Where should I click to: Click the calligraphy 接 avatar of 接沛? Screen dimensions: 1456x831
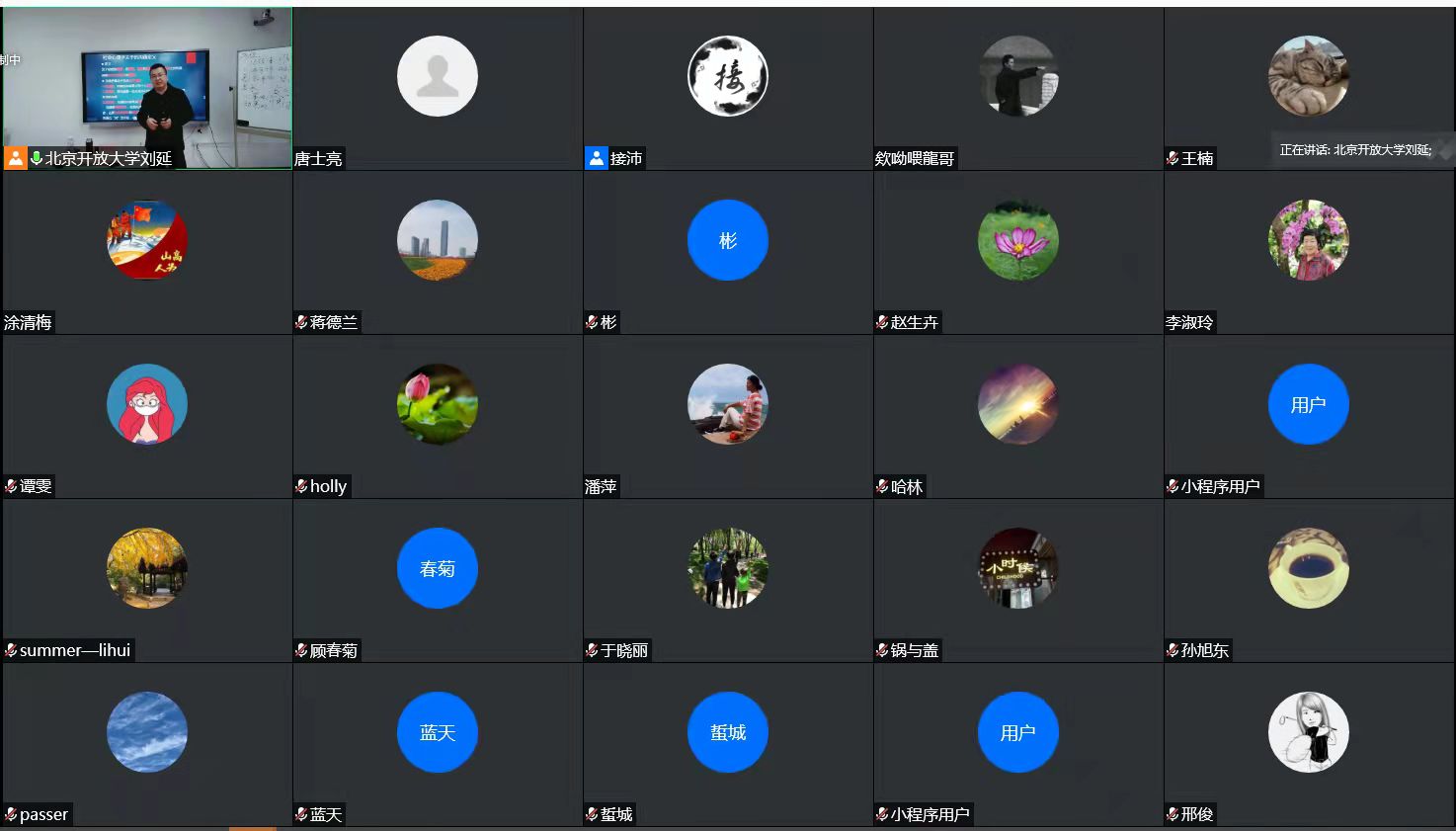[x=727, y=76]
